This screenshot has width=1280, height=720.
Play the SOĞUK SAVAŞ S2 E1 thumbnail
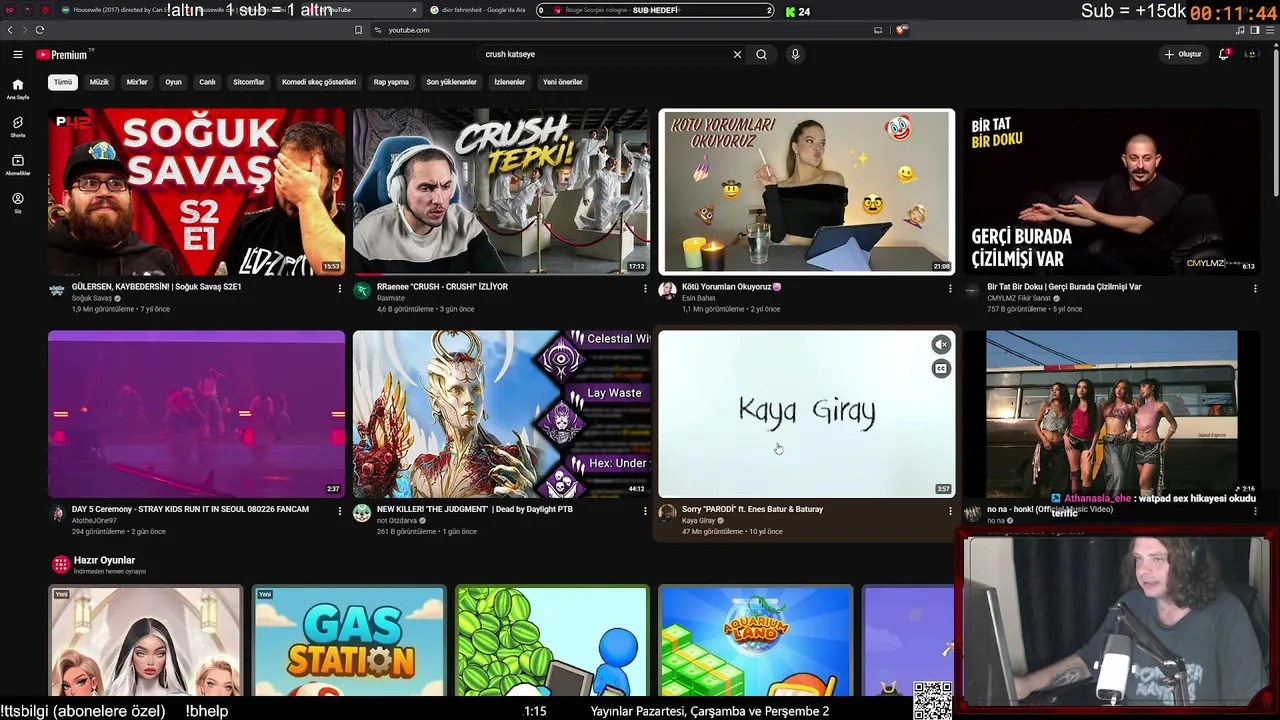pos(196,192)
